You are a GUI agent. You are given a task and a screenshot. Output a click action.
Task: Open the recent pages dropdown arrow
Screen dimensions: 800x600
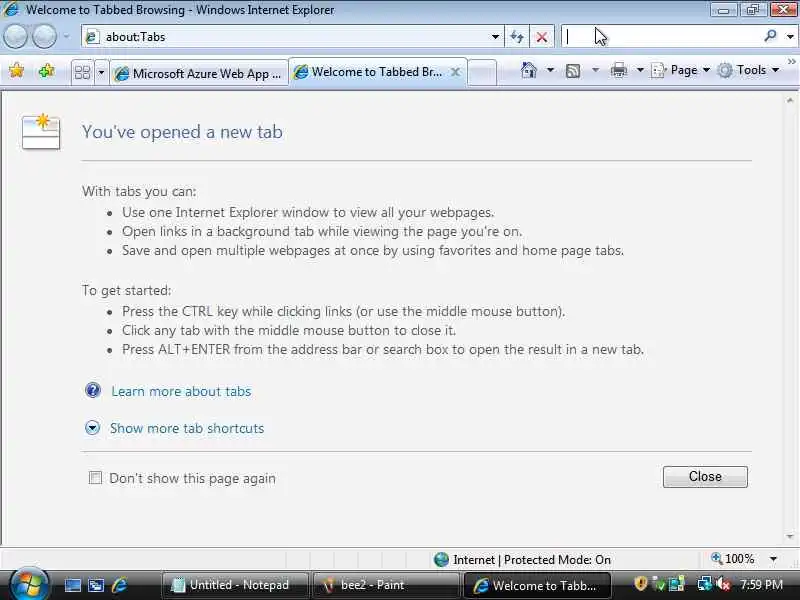click(66, 36)
